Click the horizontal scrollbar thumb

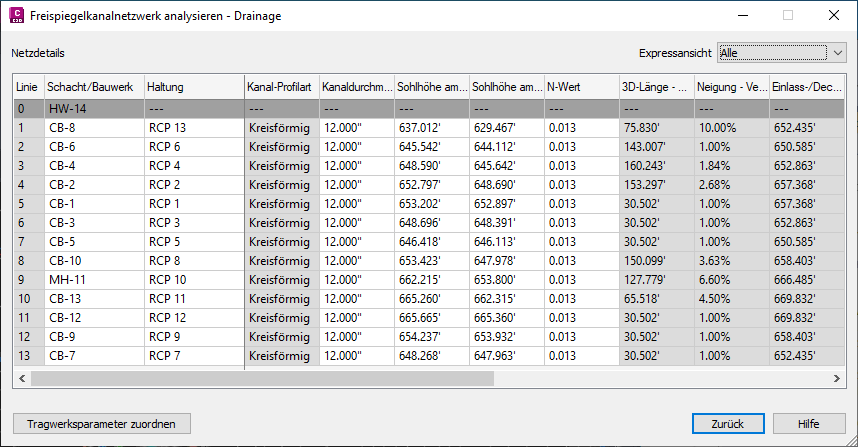click(x=262, y=379)
